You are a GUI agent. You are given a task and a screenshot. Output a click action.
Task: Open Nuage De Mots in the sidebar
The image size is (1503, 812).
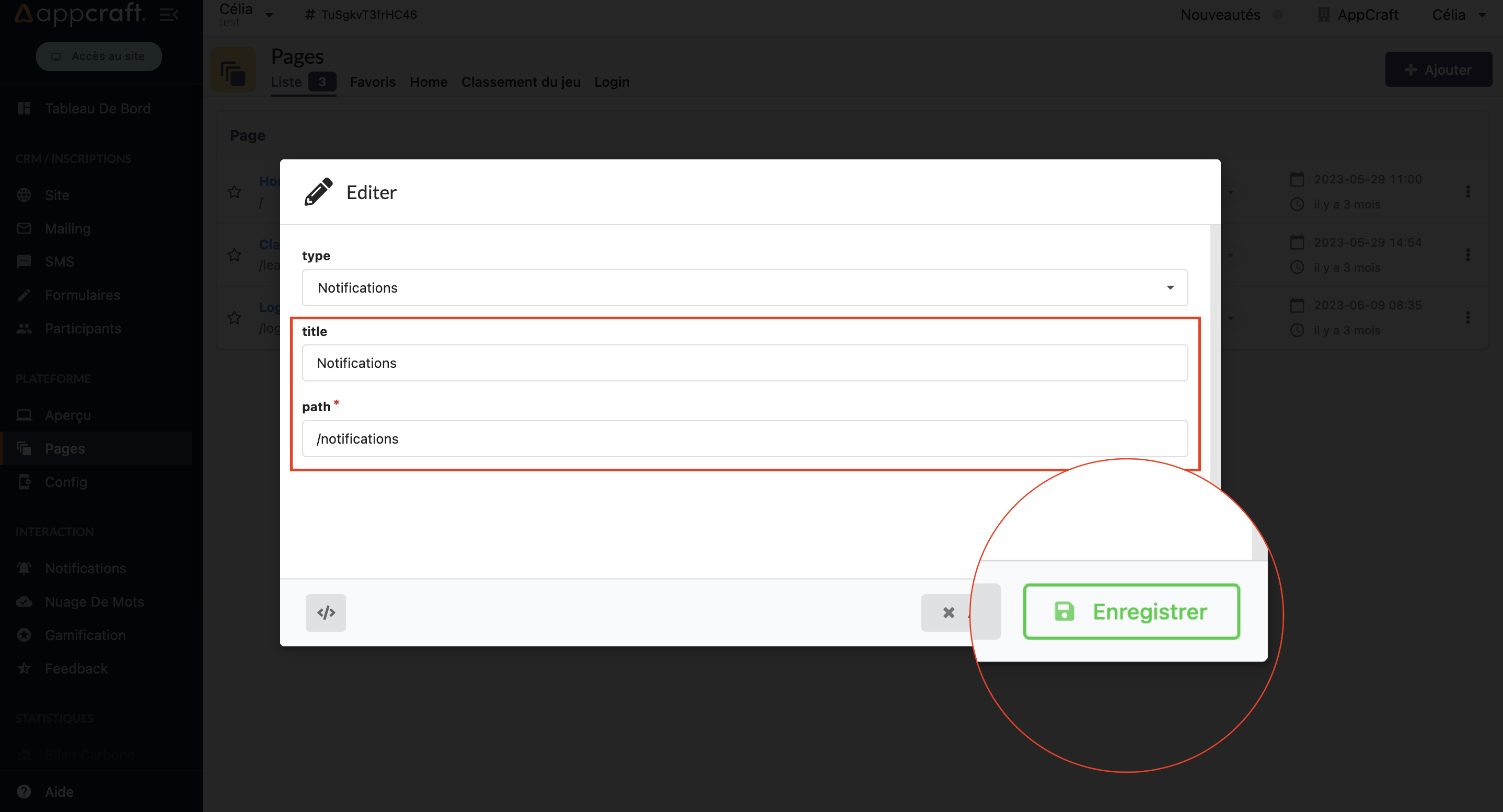[x=94, y=601]
